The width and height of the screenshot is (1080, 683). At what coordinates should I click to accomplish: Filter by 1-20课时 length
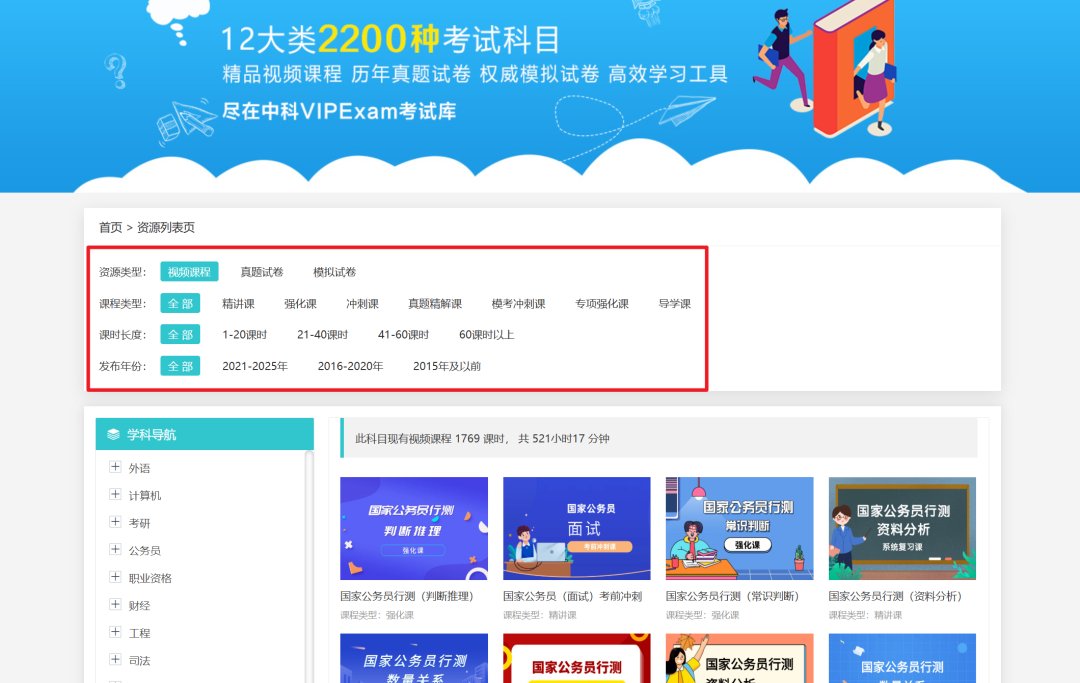[x=245, y=335]
